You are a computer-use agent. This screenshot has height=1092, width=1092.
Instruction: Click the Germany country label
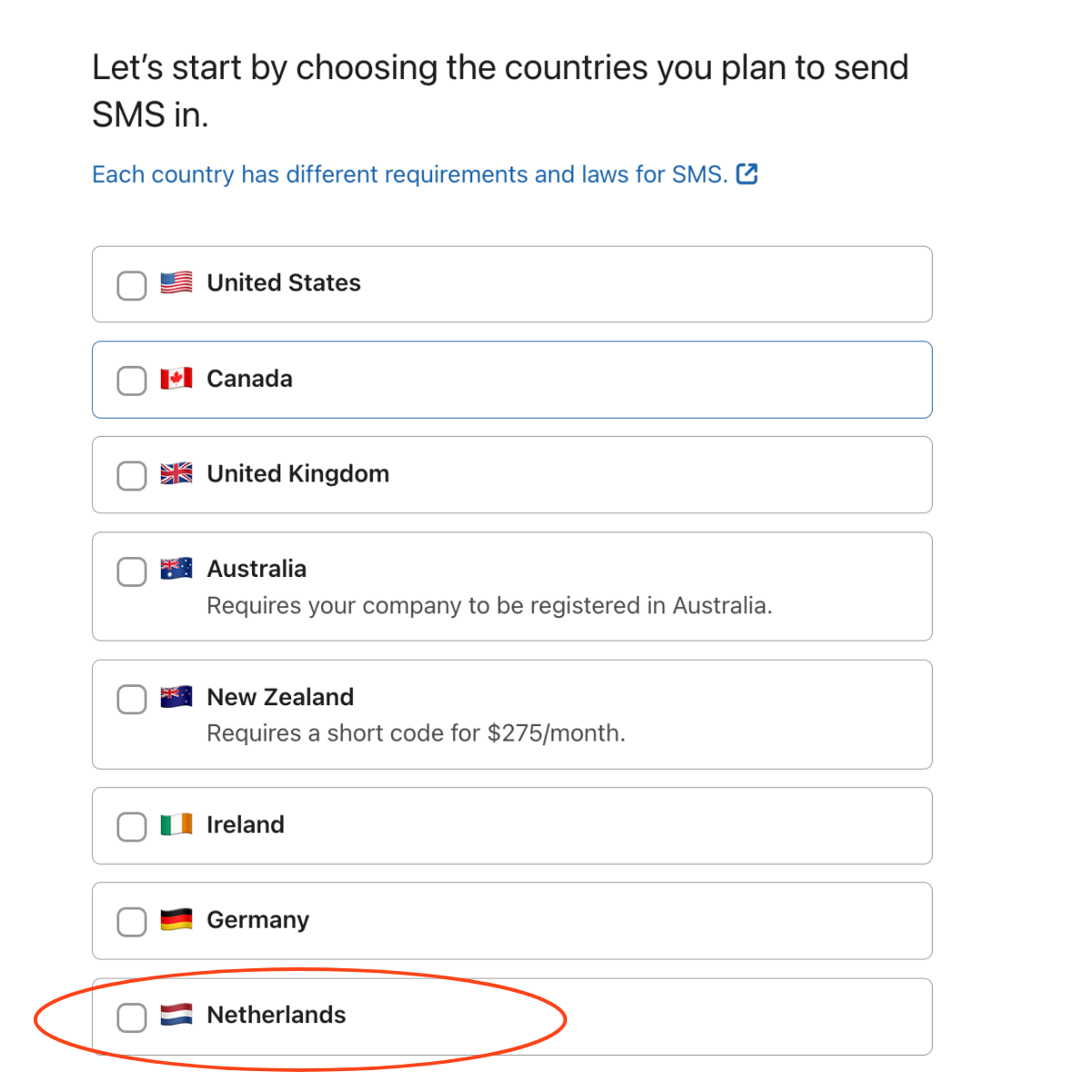258,920
